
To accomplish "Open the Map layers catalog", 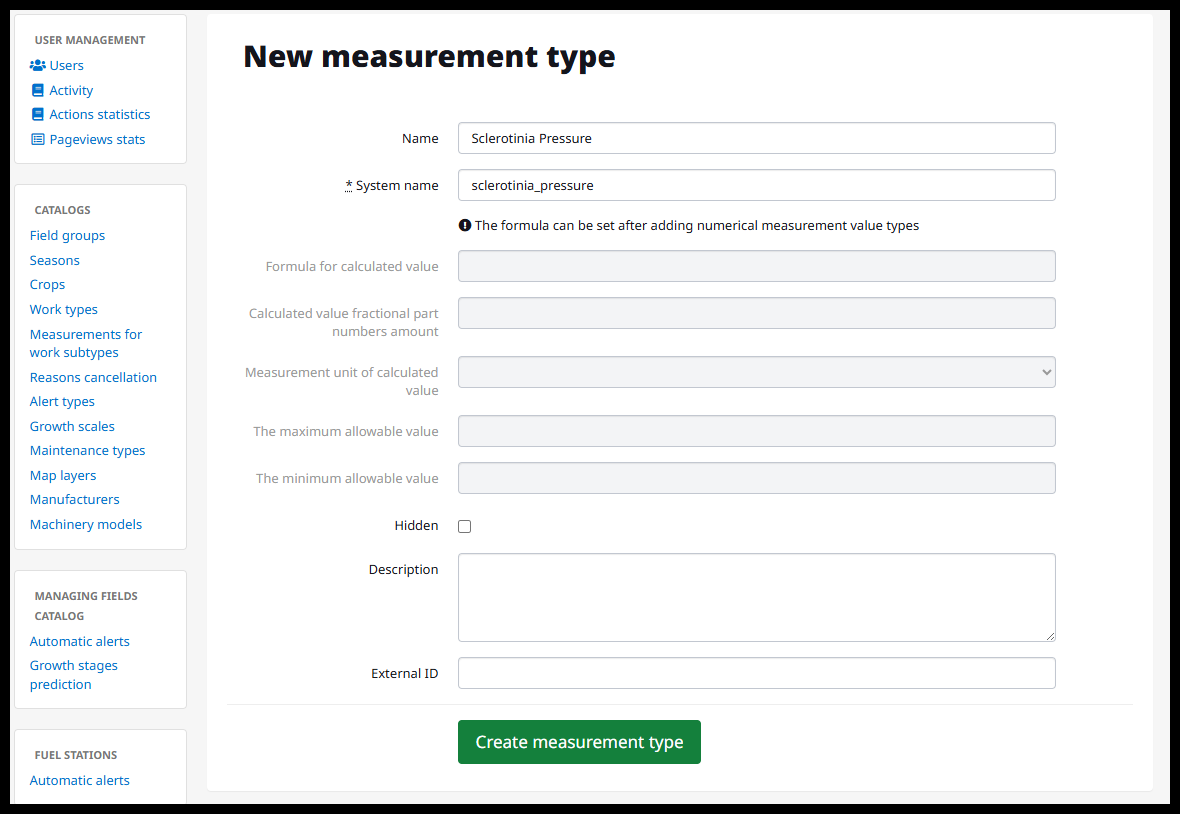I will coord(63,475).
